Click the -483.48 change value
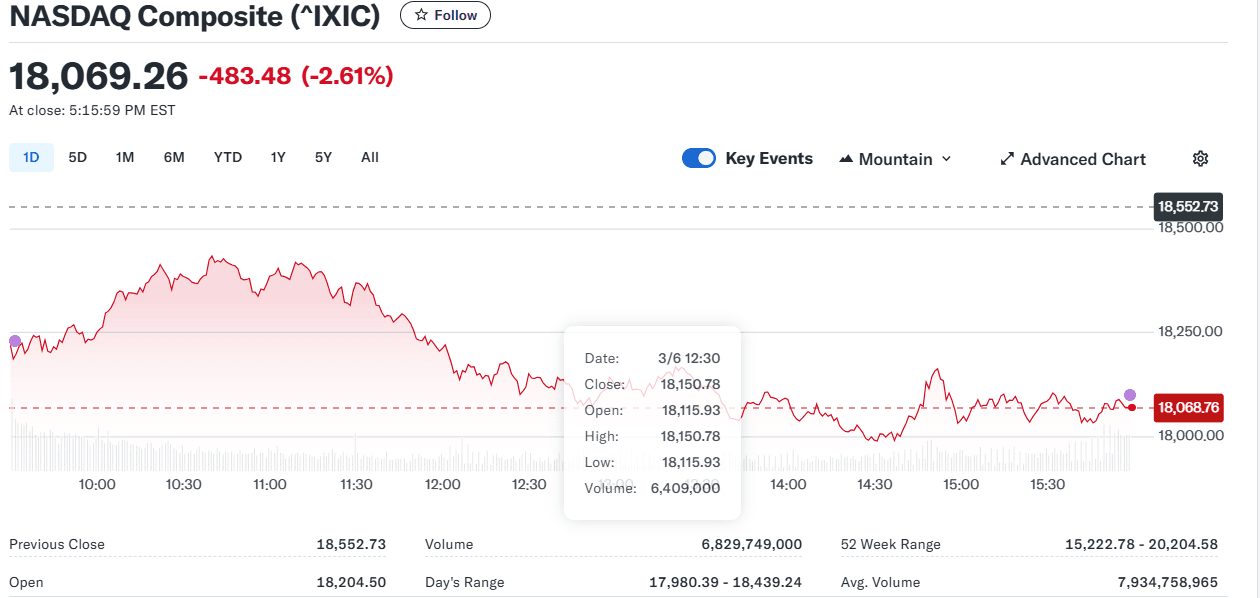1260x598 pixels. [x=245, y=76]
